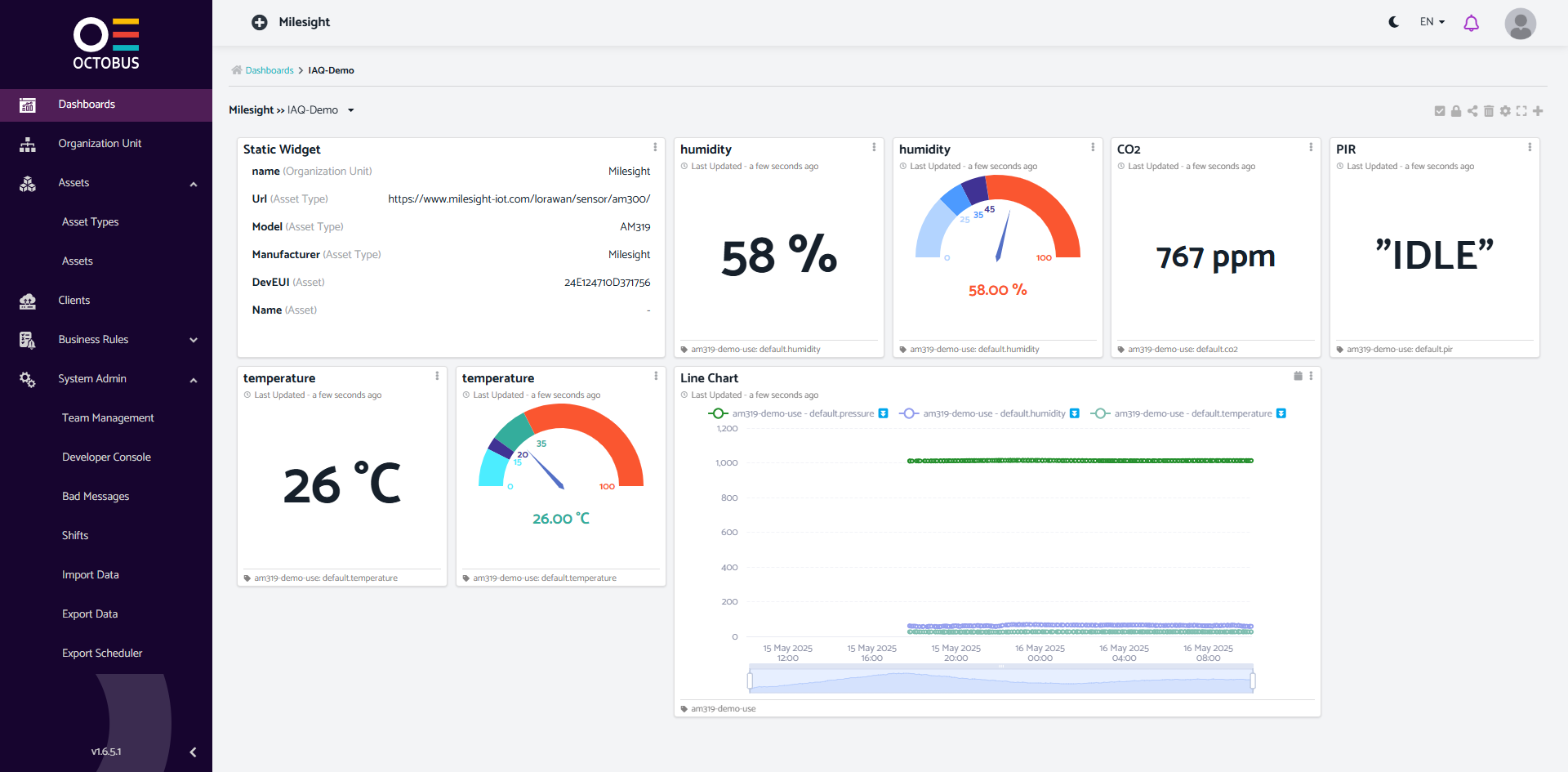1568x772 pixels.
Task: Open CO2 widget options menu
Action: [1311, 147]
